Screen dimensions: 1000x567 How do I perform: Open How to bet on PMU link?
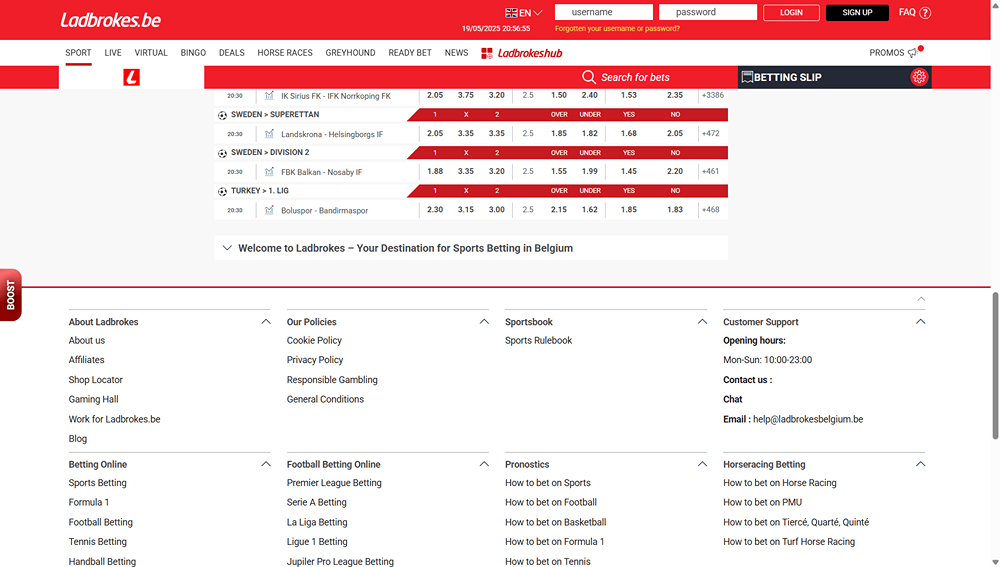point(763,502)
